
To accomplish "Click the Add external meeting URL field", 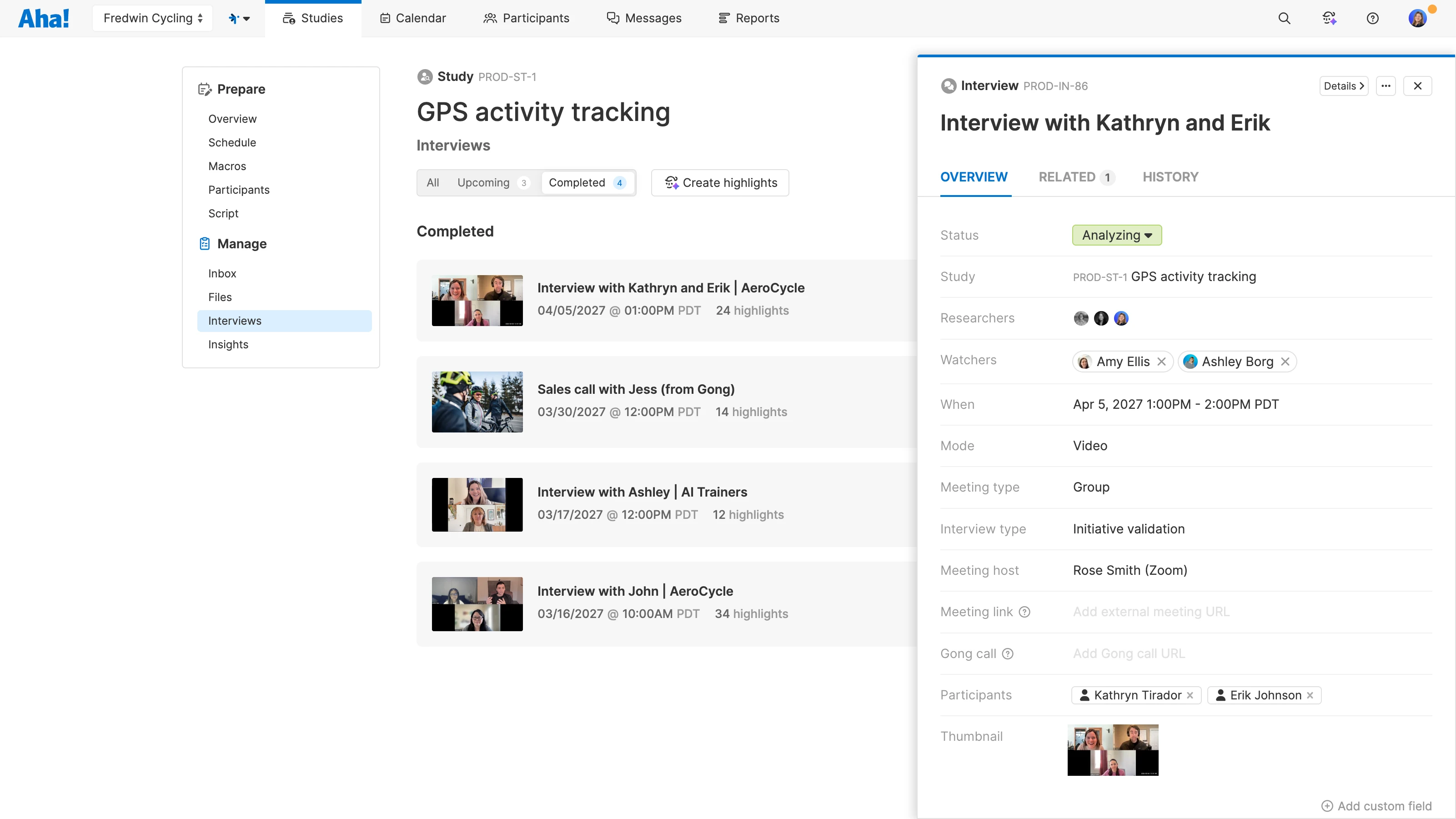I will 1151,612.
